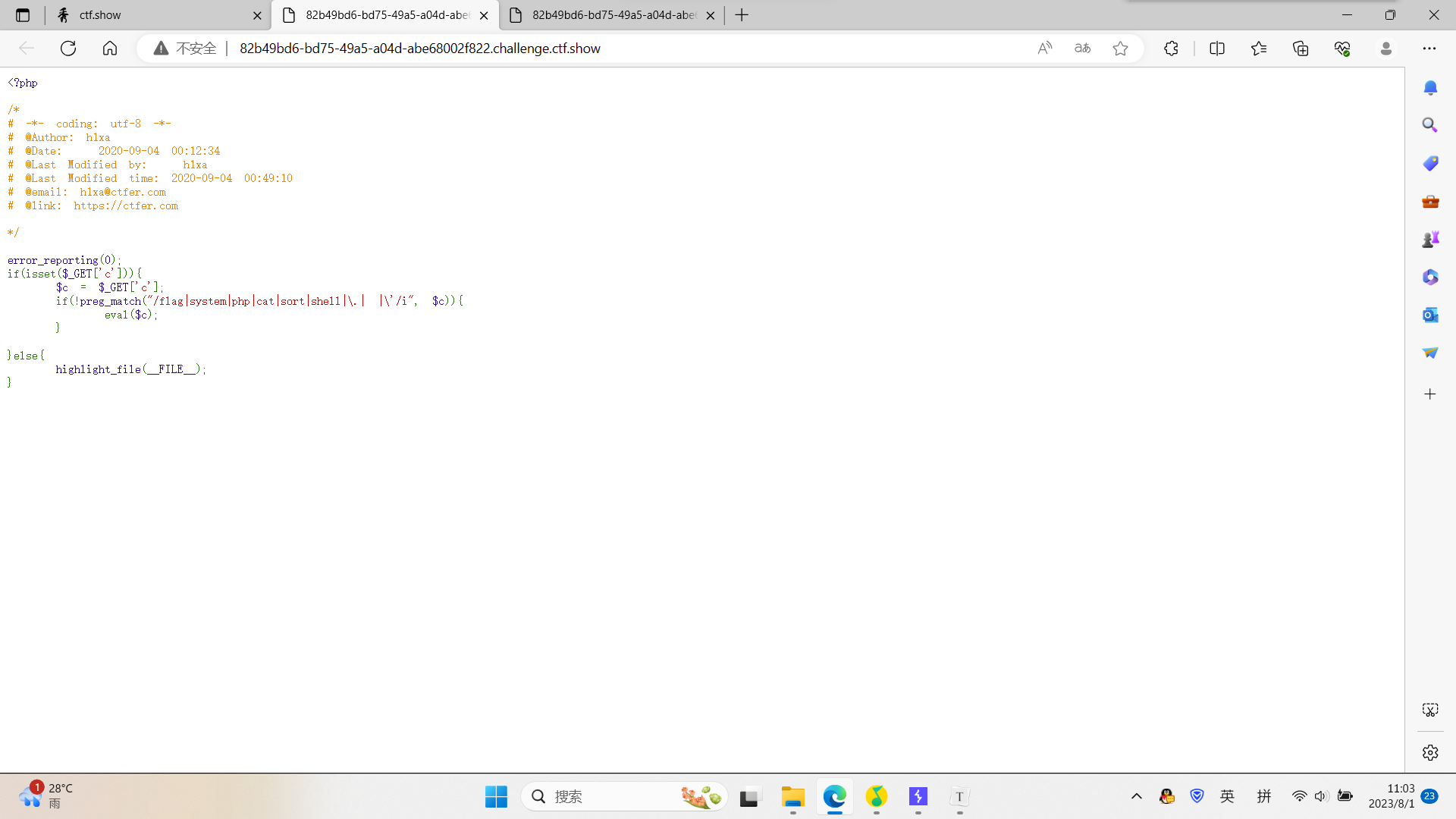Open the profile account menu

1386,49
